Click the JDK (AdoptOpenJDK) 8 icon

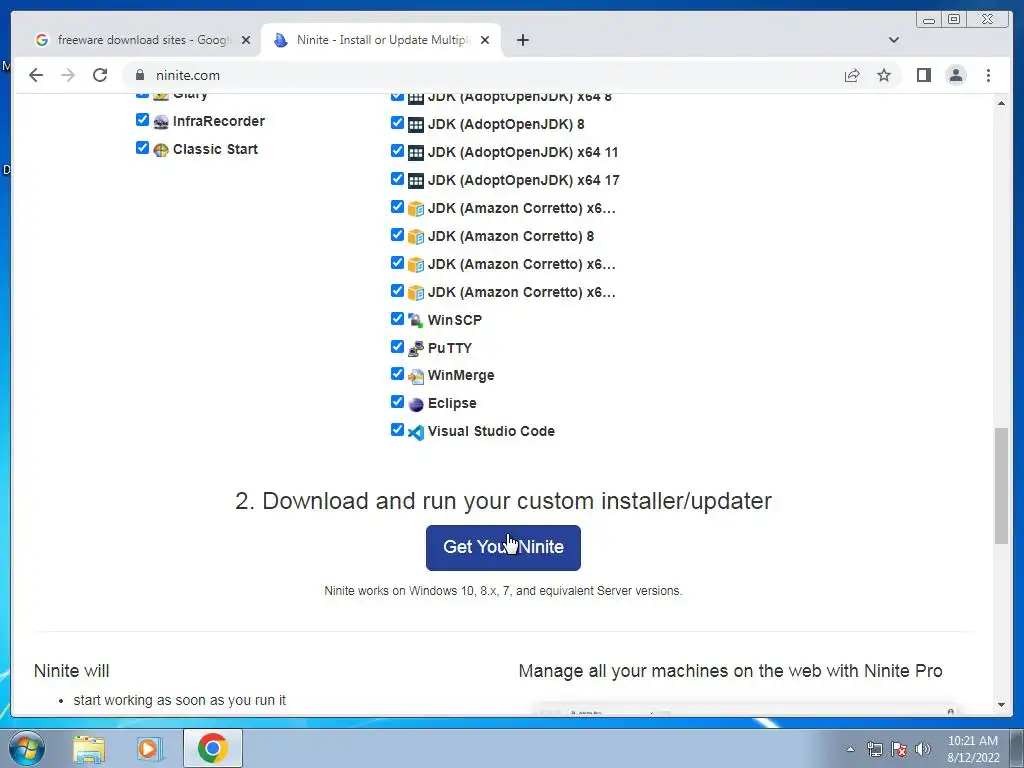coord(415,125)
